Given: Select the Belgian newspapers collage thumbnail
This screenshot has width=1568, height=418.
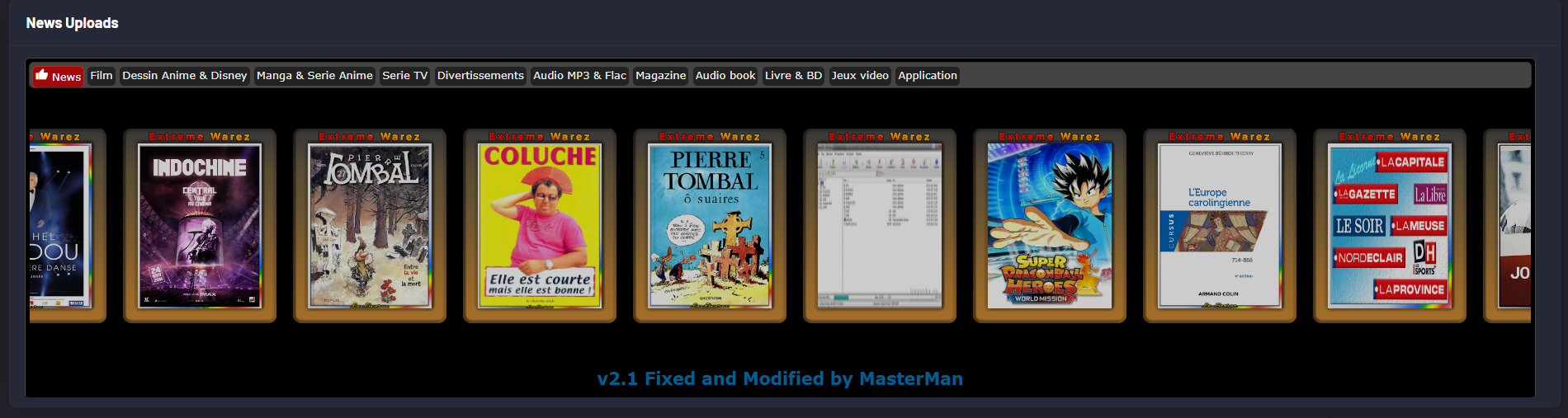Looking at the screenshot, I should coord(1390,226).
